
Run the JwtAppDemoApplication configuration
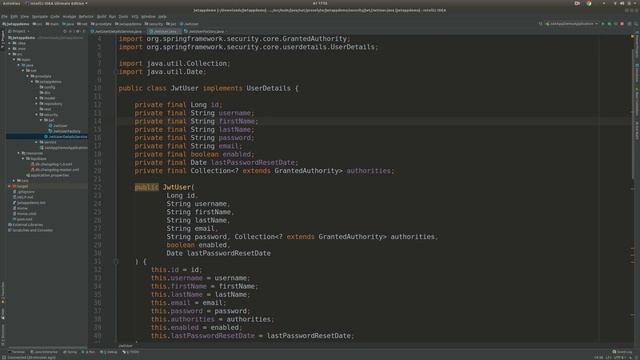tap(603, 24)
